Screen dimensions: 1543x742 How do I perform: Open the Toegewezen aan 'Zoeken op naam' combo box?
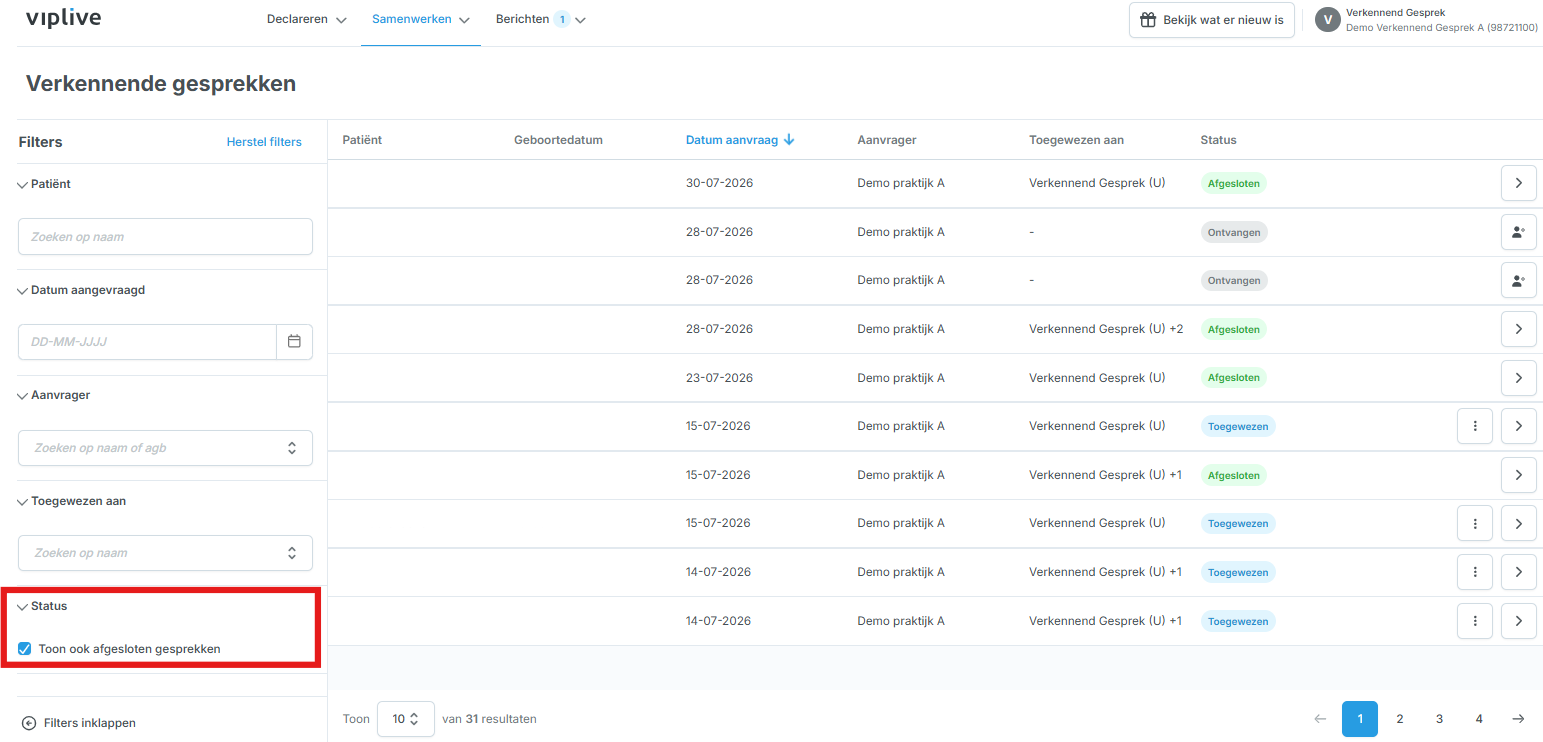165,553
